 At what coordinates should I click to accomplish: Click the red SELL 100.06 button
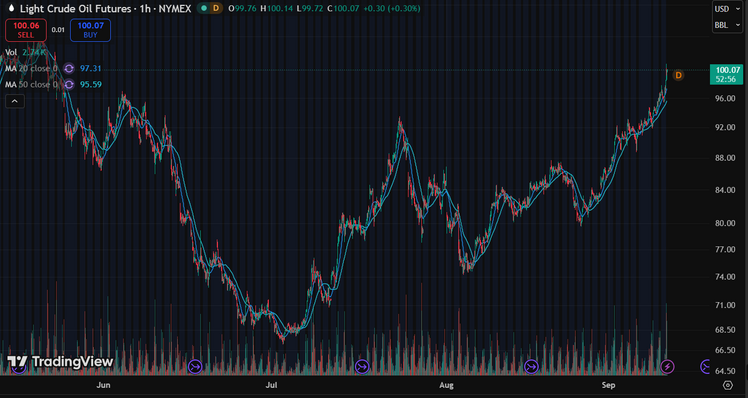pos(26,30)
